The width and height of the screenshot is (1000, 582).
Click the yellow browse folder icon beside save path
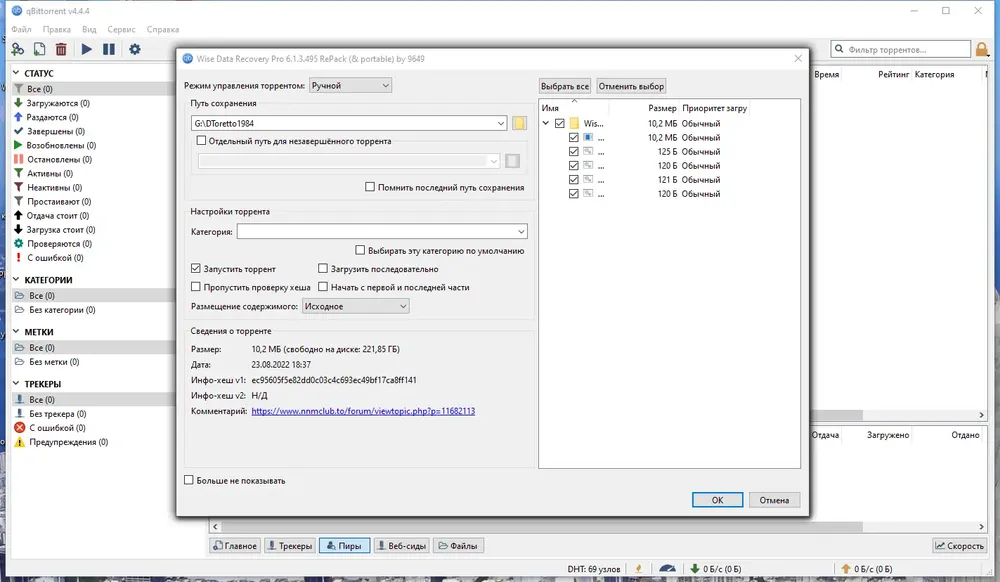point(519,123)
